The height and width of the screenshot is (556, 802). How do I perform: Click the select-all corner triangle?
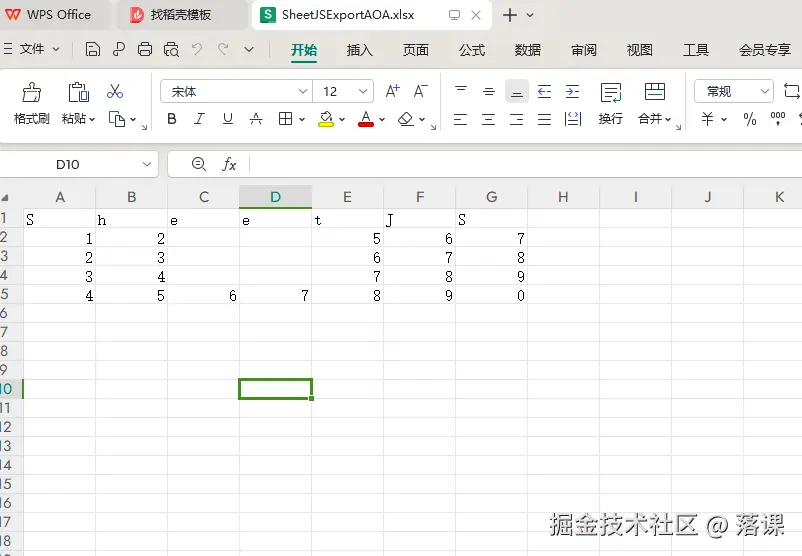[x=5, y=198]
